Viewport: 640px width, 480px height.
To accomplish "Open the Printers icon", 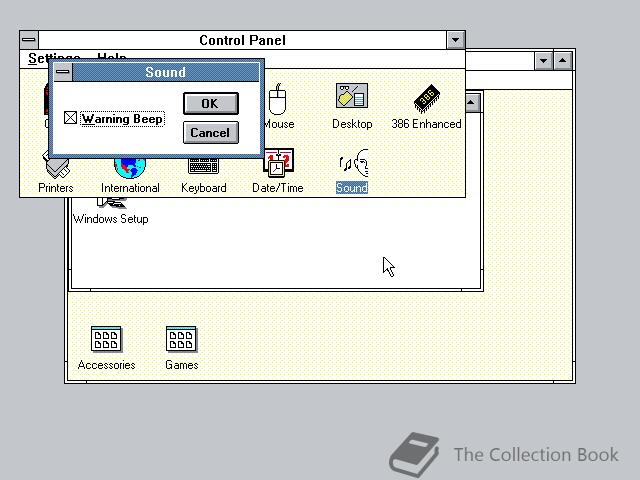I will [x=56, y=167].
